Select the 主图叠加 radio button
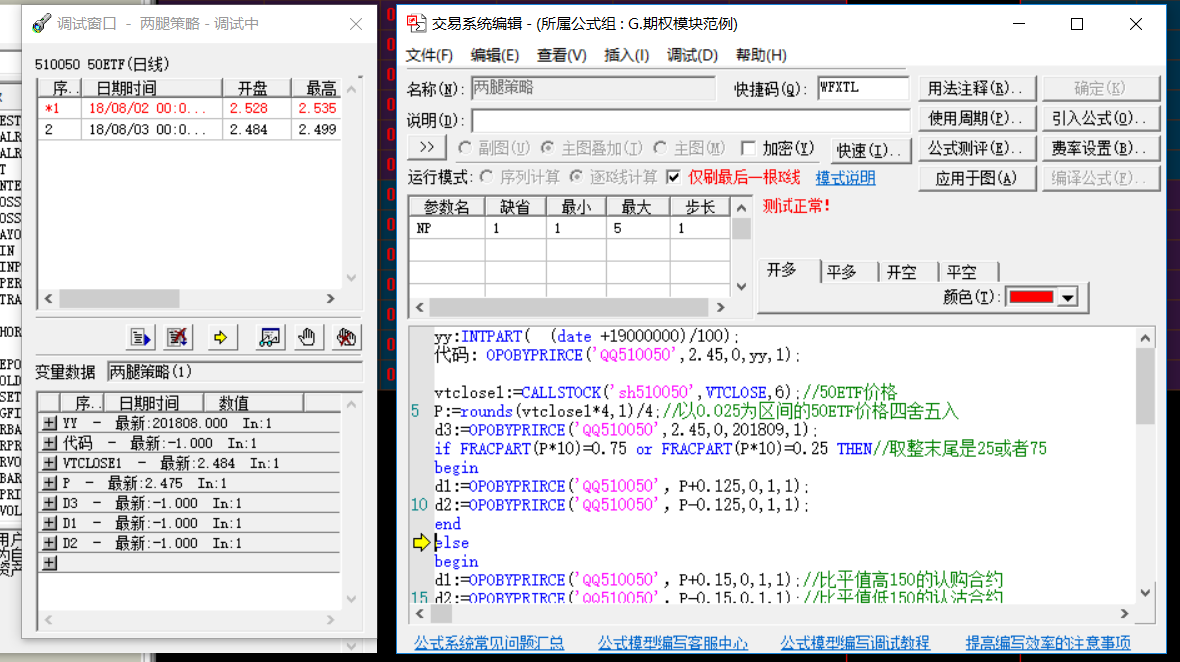The width and height of the screenshot is (1180, 662). (x=548, y=148)
